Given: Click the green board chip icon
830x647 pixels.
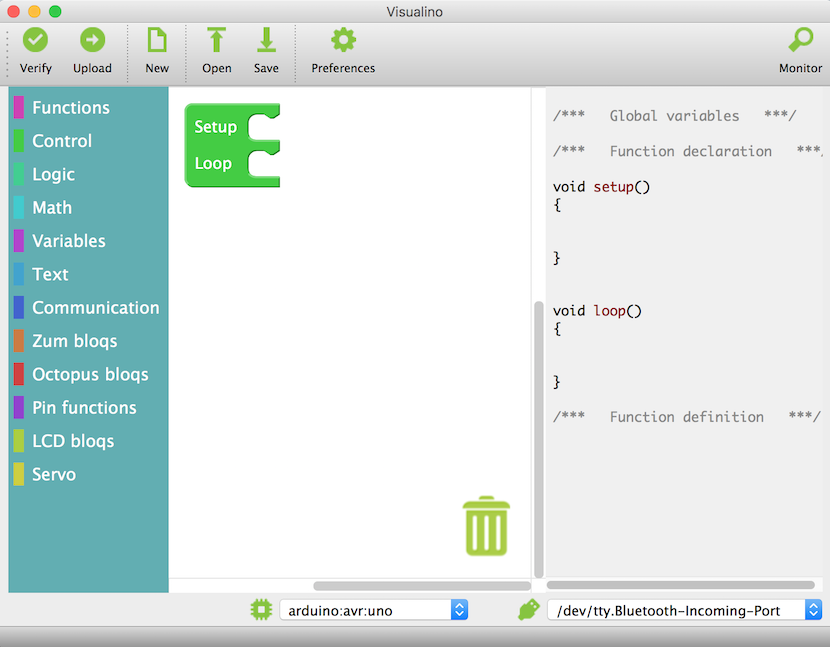Looking at the screenshot, I should 261,609.
